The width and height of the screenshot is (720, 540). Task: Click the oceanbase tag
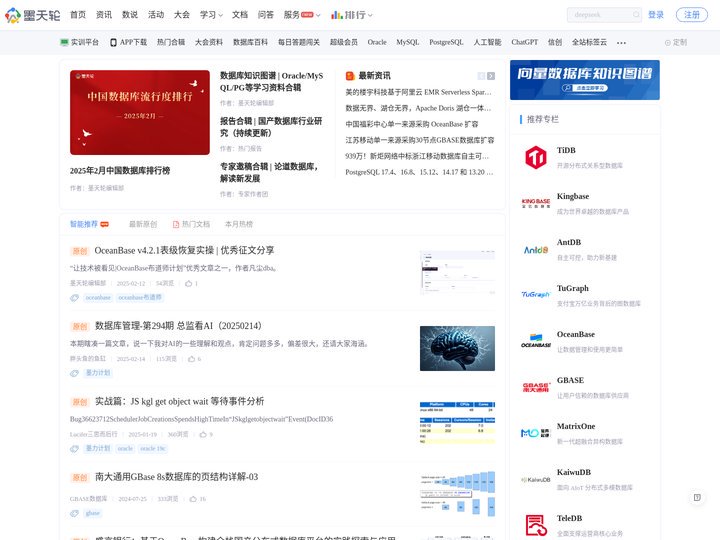point(98,298)
